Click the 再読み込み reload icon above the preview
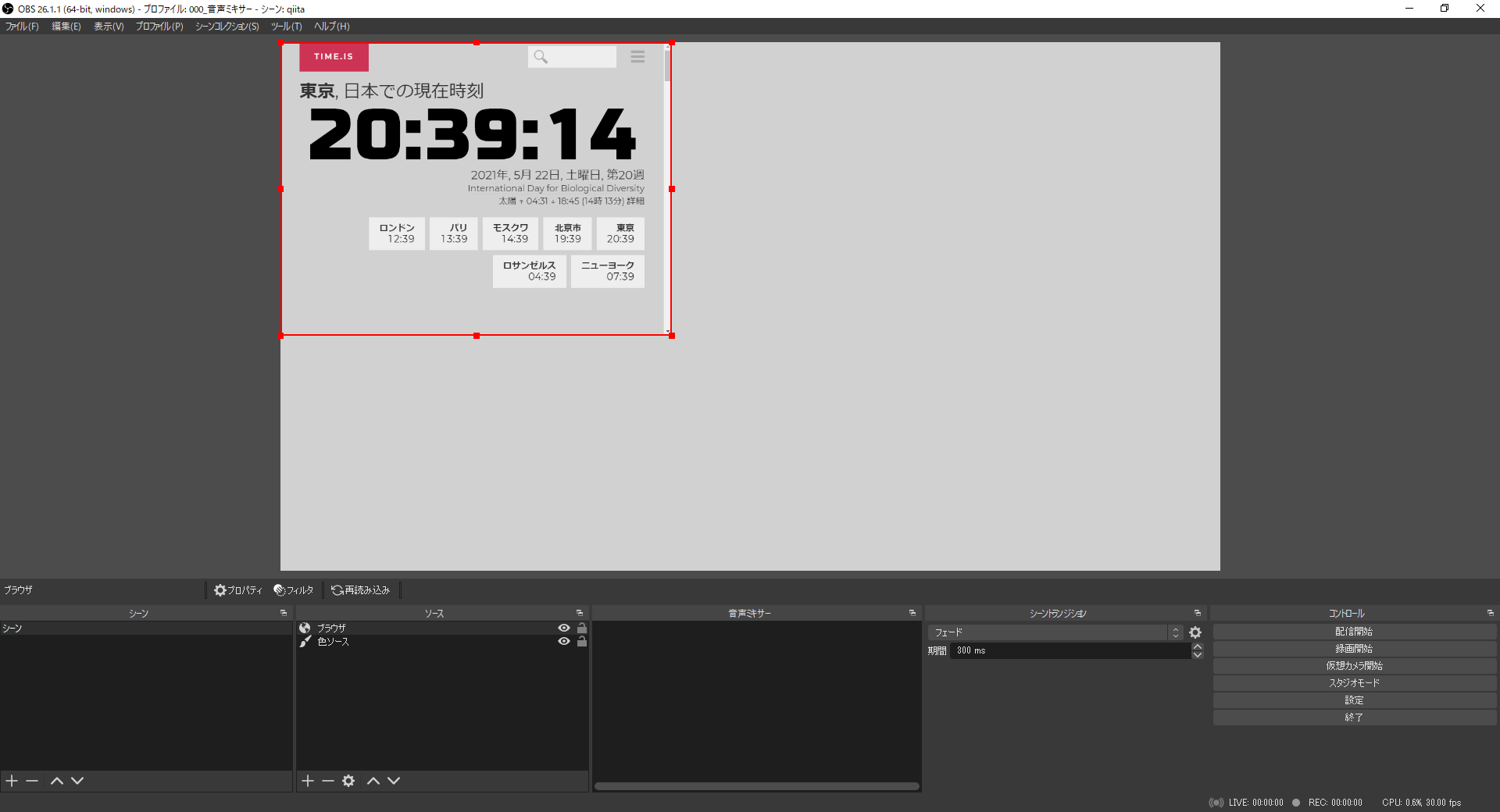 click(360, 589)
